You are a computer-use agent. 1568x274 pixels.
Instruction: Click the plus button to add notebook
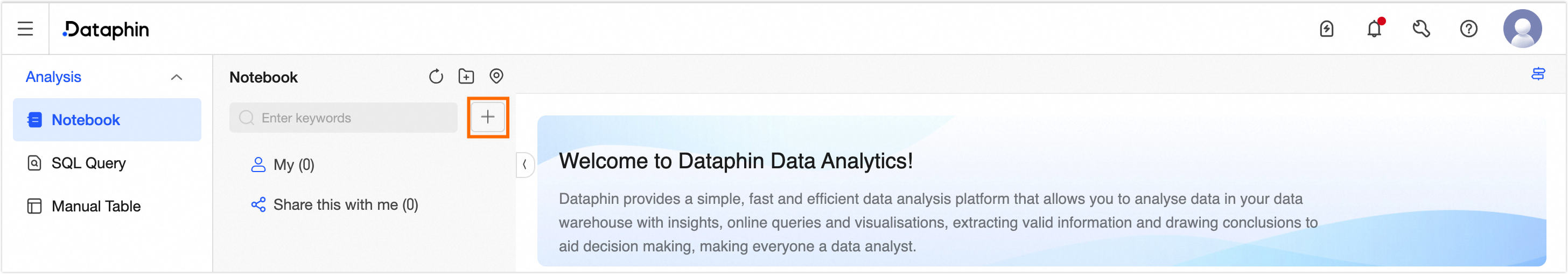487,117
